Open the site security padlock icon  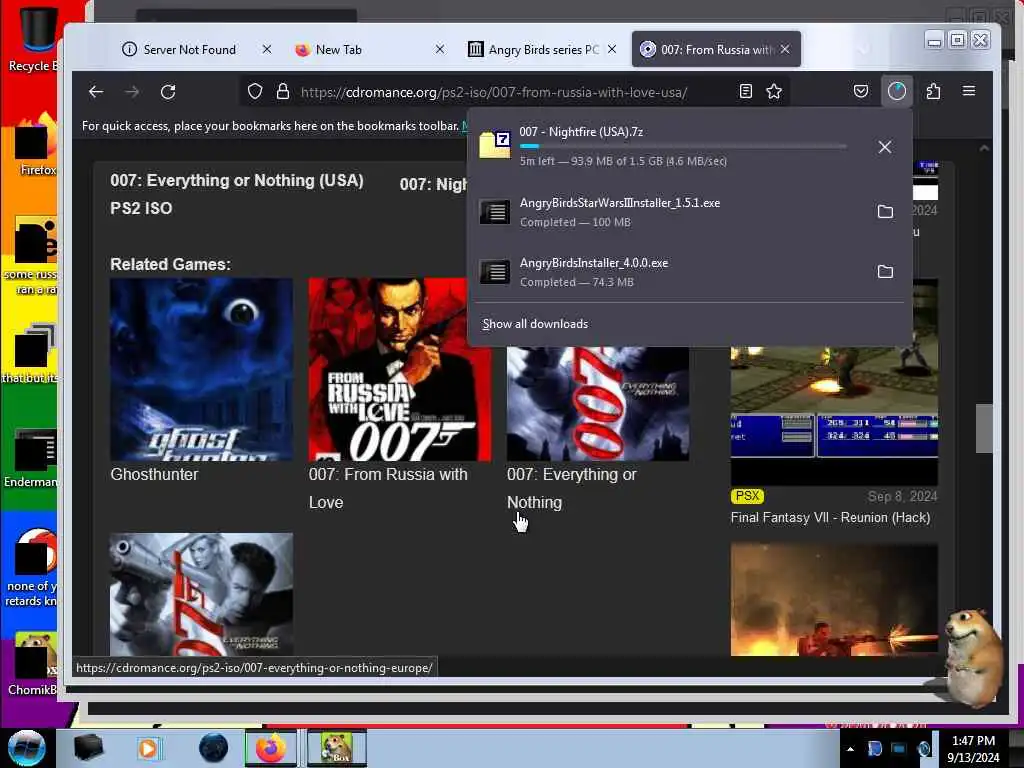(283, 92)
